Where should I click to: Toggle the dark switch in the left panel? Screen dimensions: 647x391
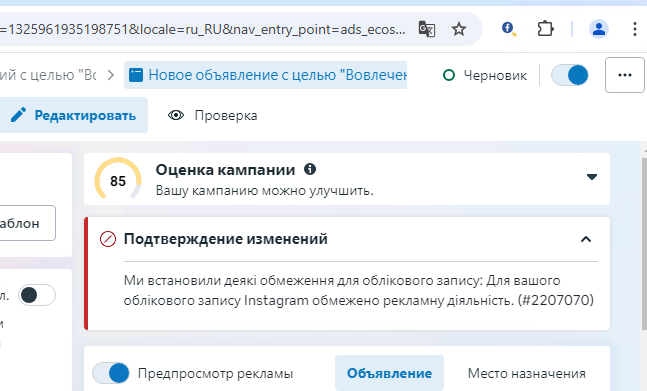(37, 295)
